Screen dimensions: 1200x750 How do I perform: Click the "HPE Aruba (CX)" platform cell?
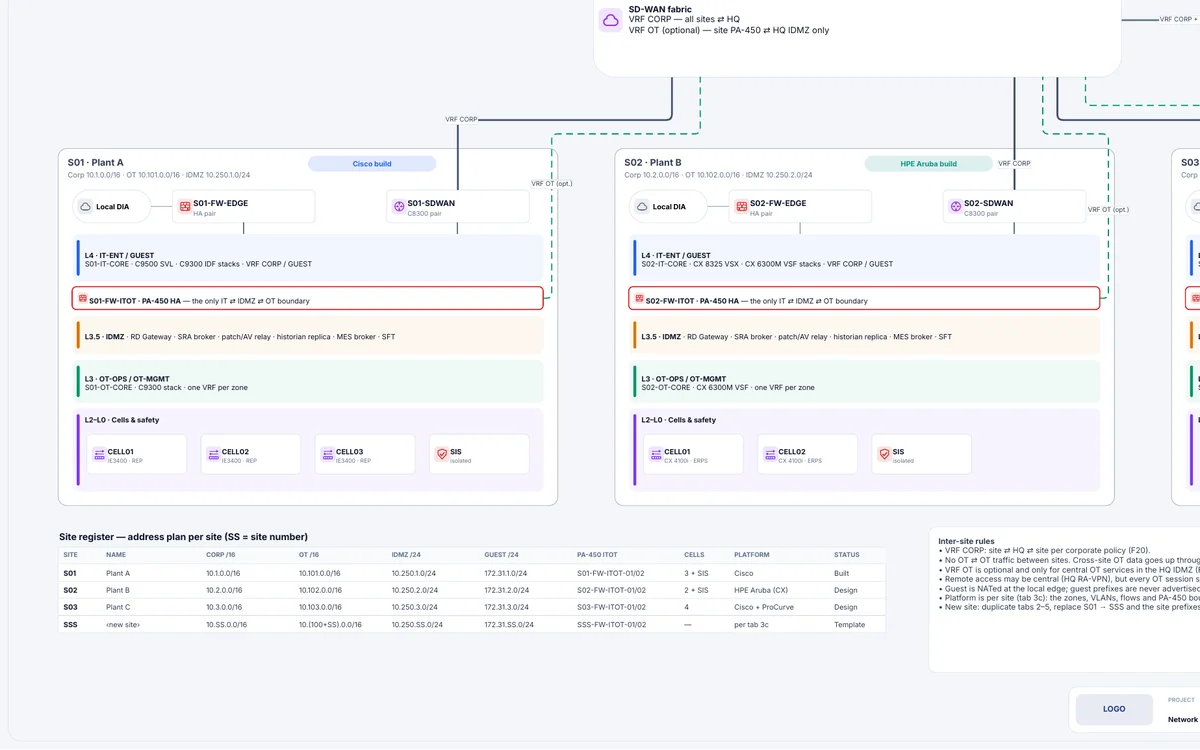761,590
